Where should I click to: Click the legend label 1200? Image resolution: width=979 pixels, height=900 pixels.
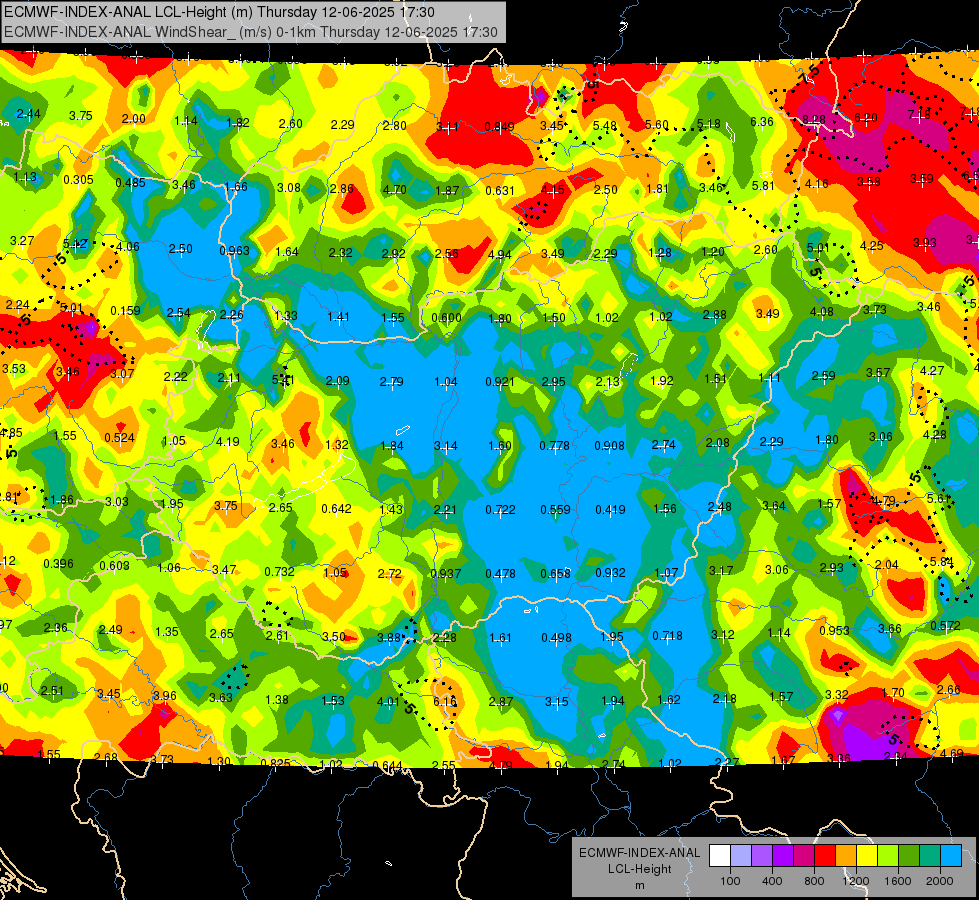[855, 881]
